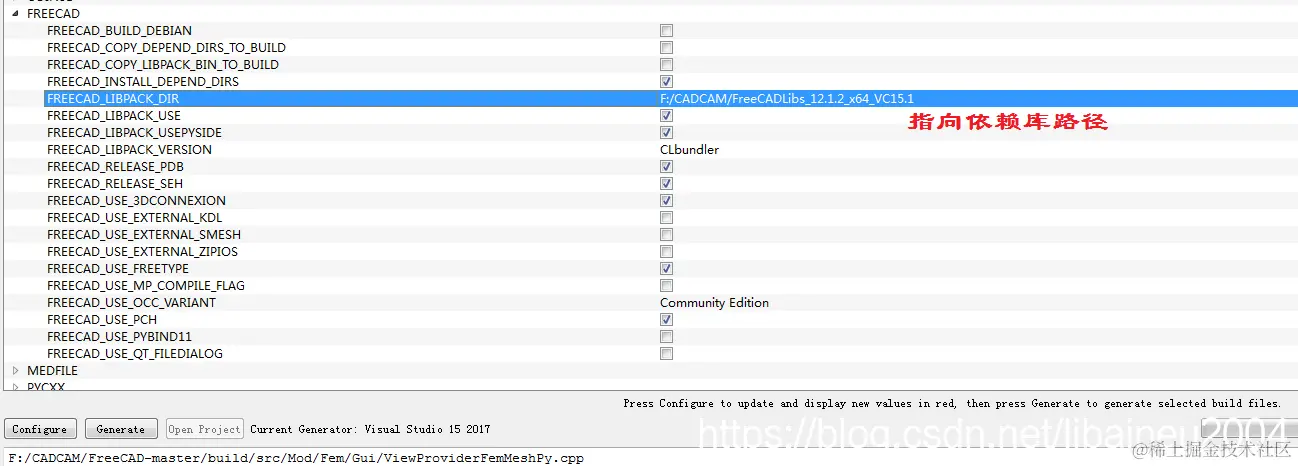The width and height of the screenshot is (1298, 466).
Task: Select the FREECAD_INSTALL_DEPEND_DIRS row name
Action: click(x=143, y=82)
